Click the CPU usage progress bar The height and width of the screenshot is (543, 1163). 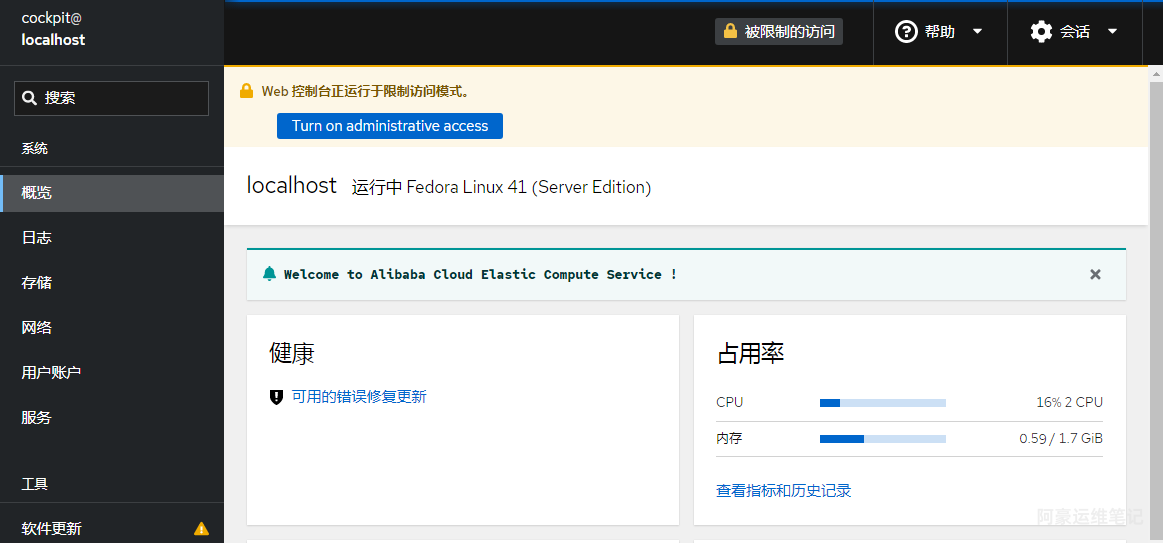(882, 402)
